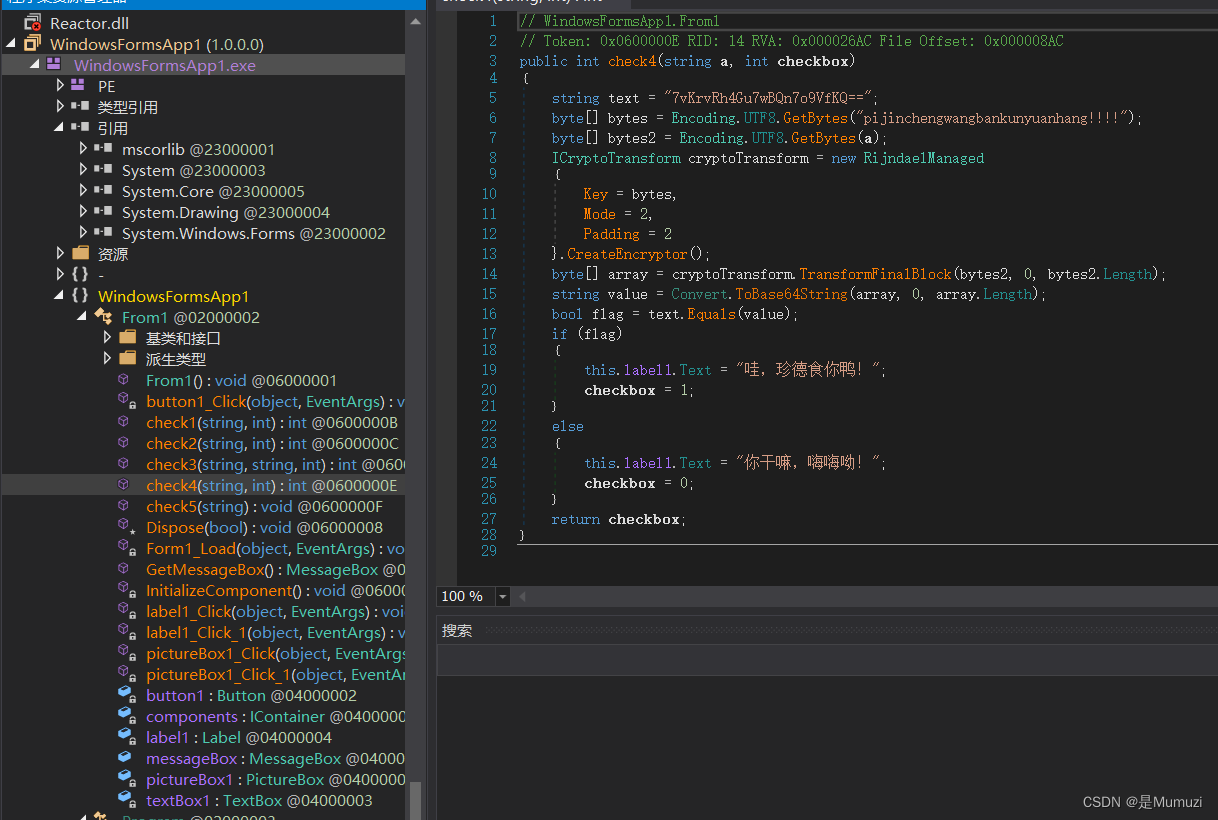Open Form1_Load method
The height and width of the screenshot is (820, 1218).
tap(275, 548)
